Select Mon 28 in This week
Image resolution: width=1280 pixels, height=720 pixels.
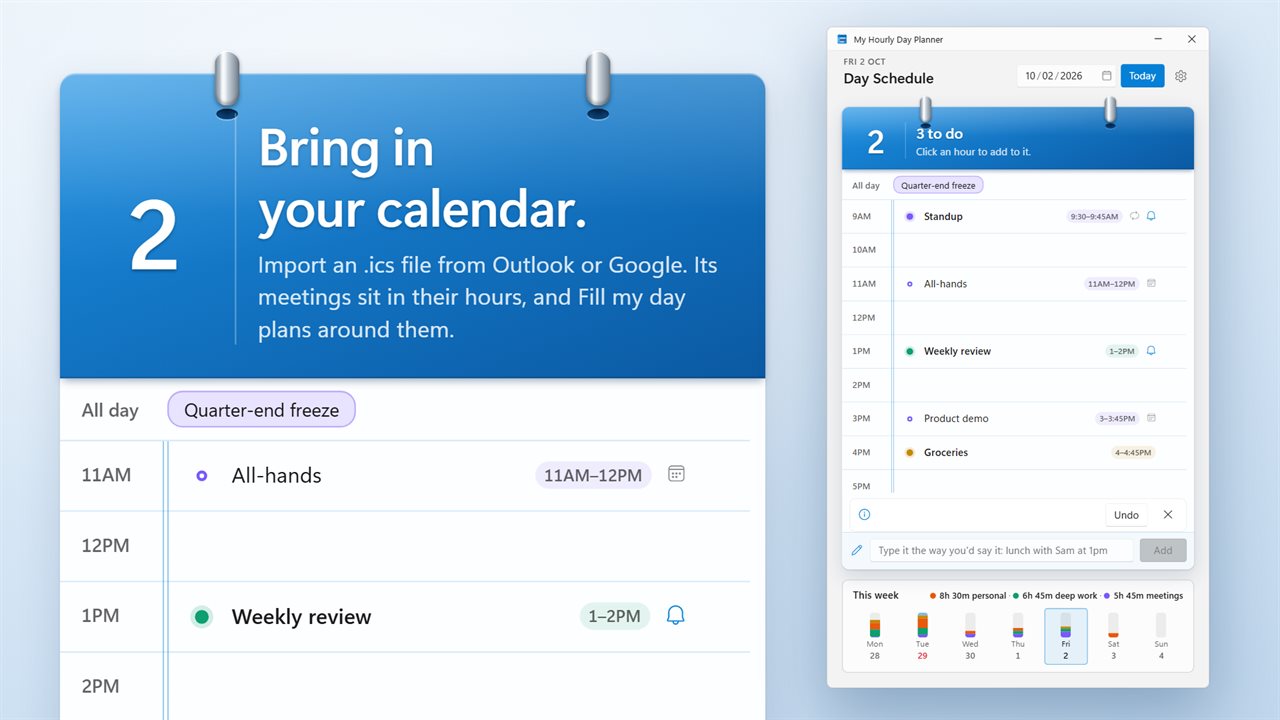tap(874, 636)
